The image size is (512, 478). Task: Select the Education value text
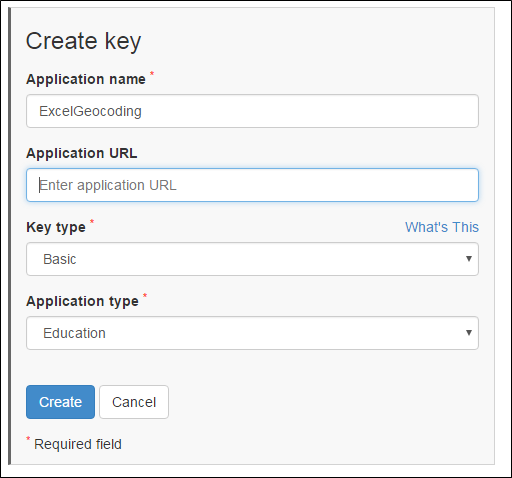coord(74,333)
